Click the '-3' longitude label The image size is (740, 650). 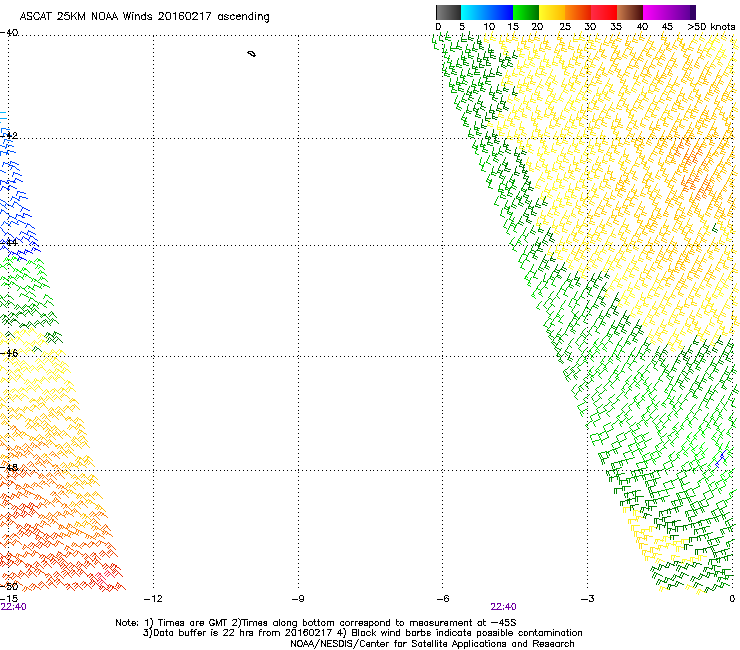point(587,599)
